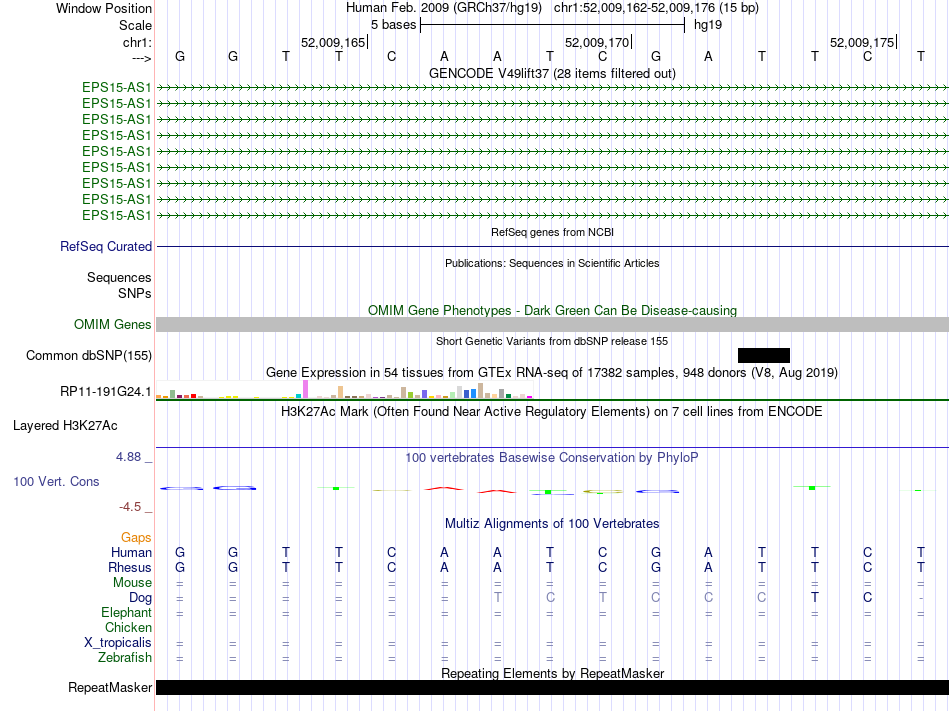Click the 4.88 conservation scale maximum
This screenshot has width=950, height=711.
pos(128,457)
